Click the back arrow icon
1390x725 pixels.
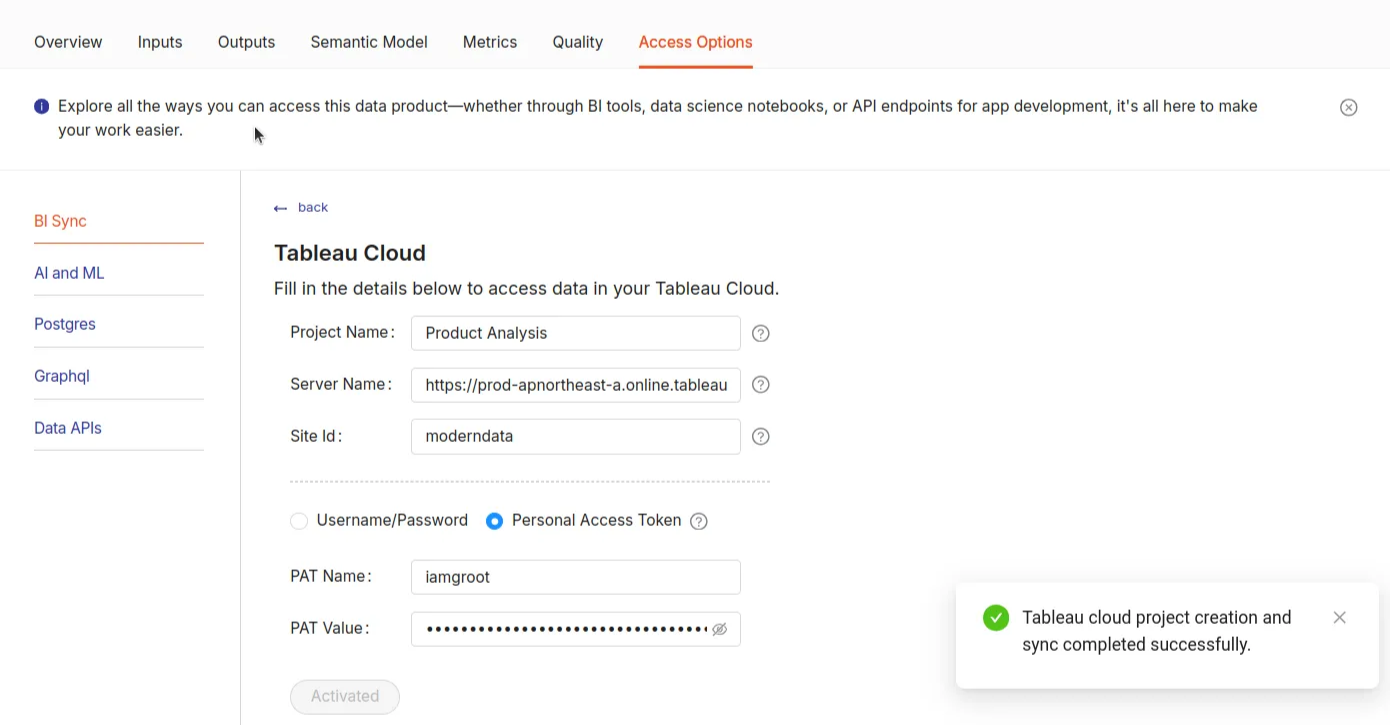280,208
